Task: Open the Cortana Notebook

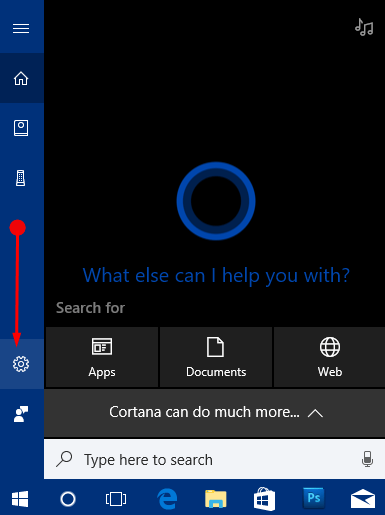Action: [x=21, y=128]
